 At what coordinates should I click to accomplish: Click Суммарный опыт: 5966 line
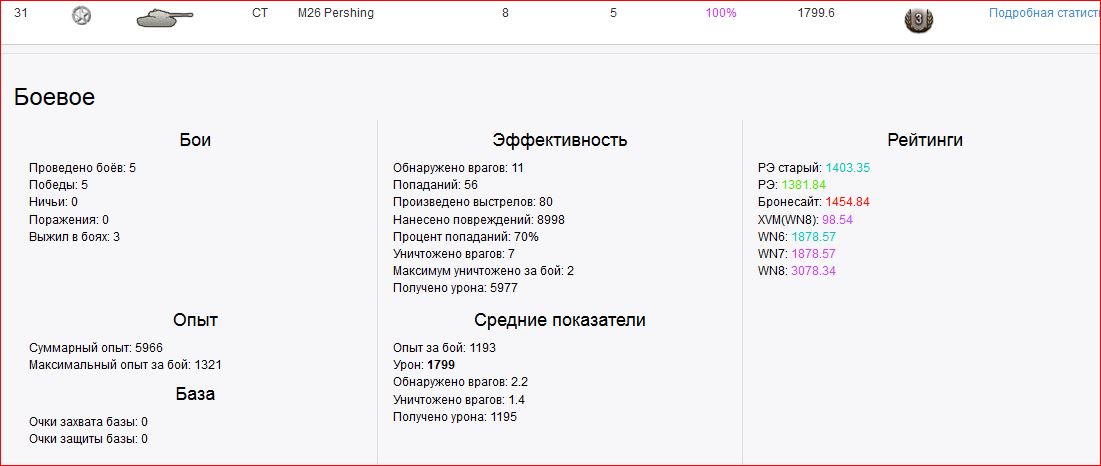(x=96, y=347)
